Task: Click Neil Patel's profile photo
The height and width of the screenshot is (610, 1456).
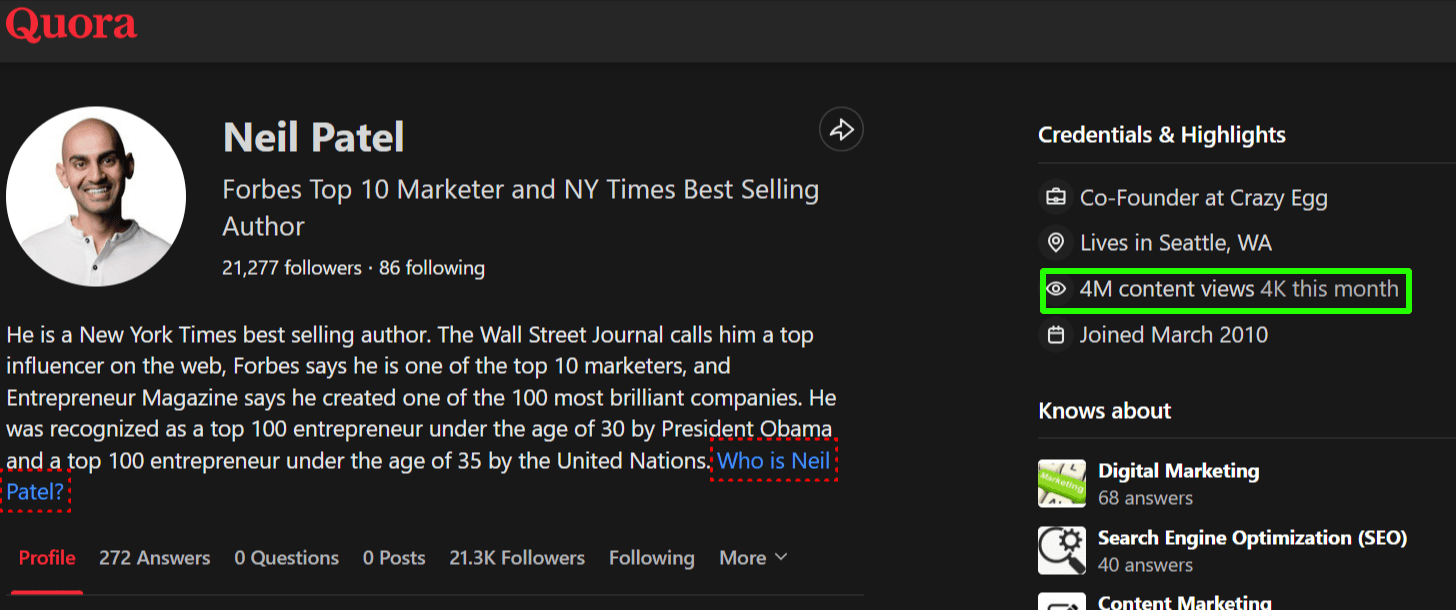Action: coord(95,197)
